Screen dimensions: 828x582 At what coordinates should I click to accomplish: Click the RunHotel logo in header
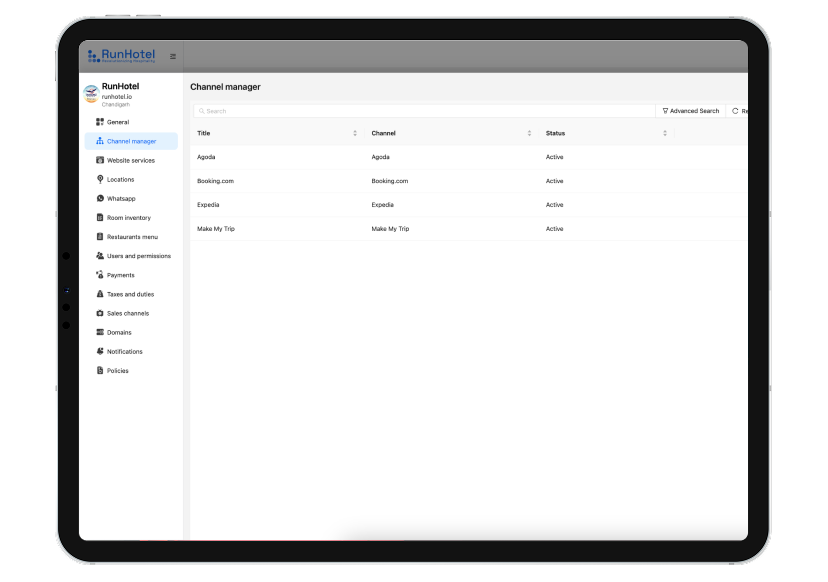coord(121,55)
